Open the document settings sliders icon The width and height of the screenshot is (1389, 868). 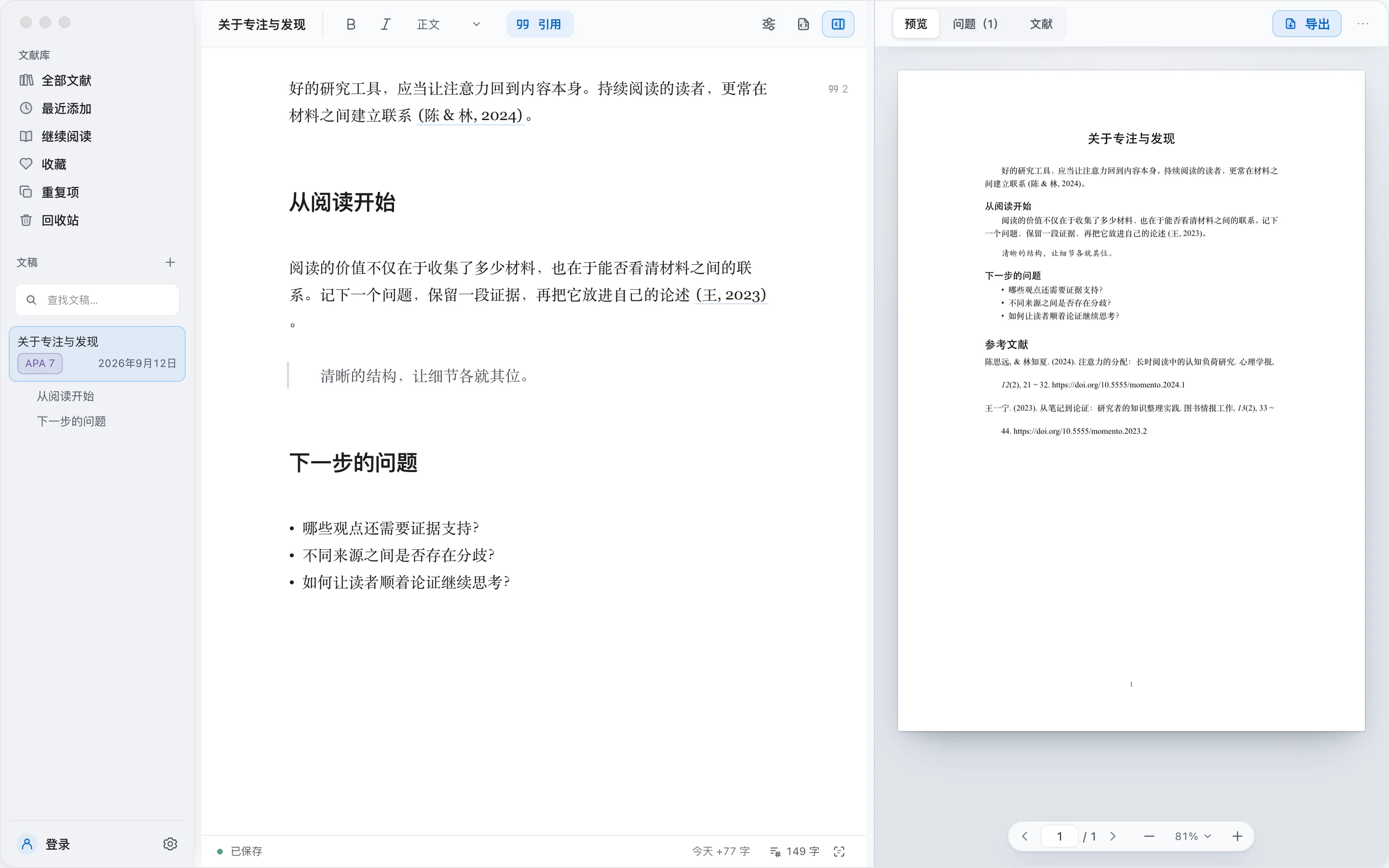[769, 24]
